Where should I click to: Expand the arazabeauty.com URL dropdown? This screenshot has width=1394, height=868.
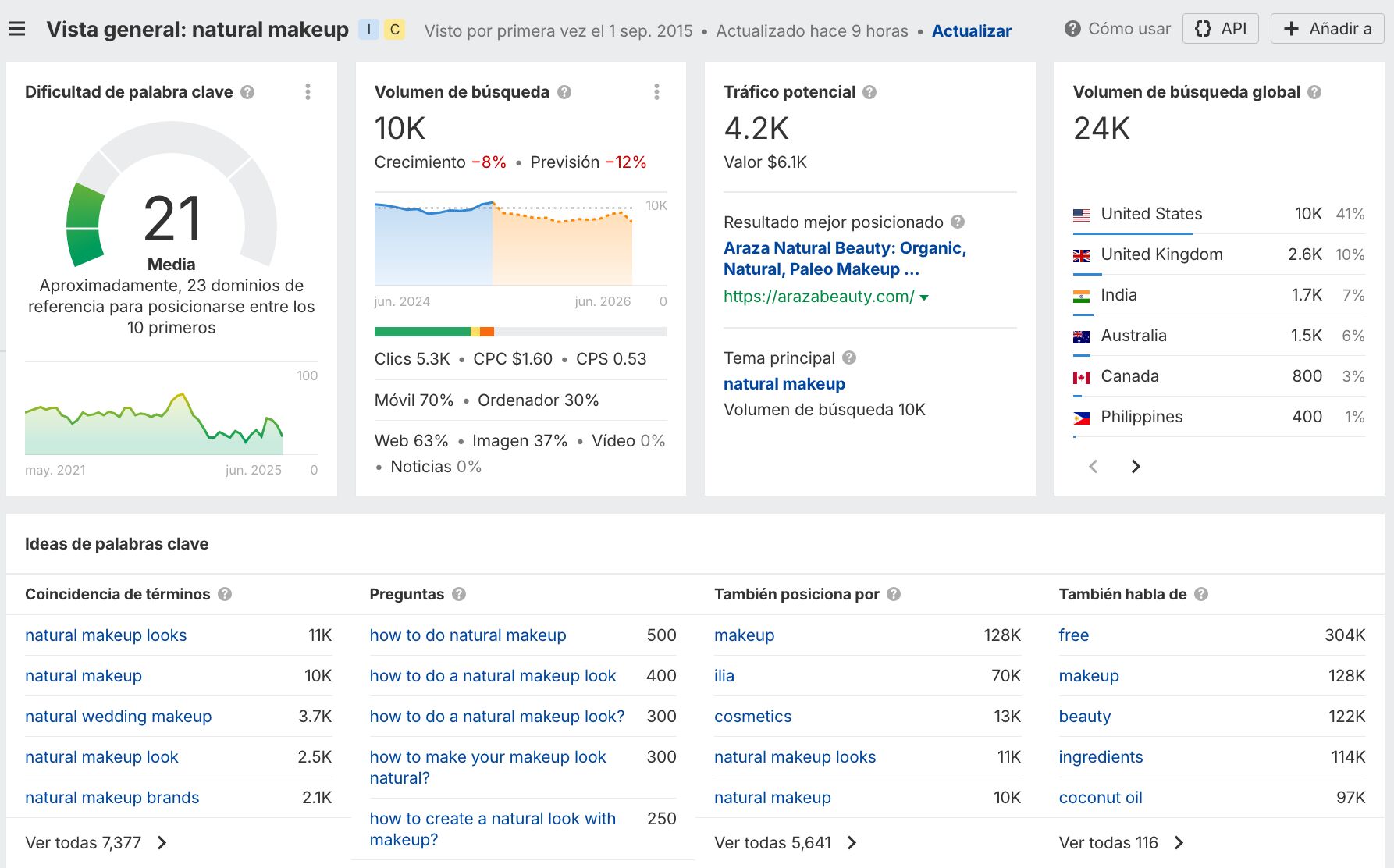(925, 297)
